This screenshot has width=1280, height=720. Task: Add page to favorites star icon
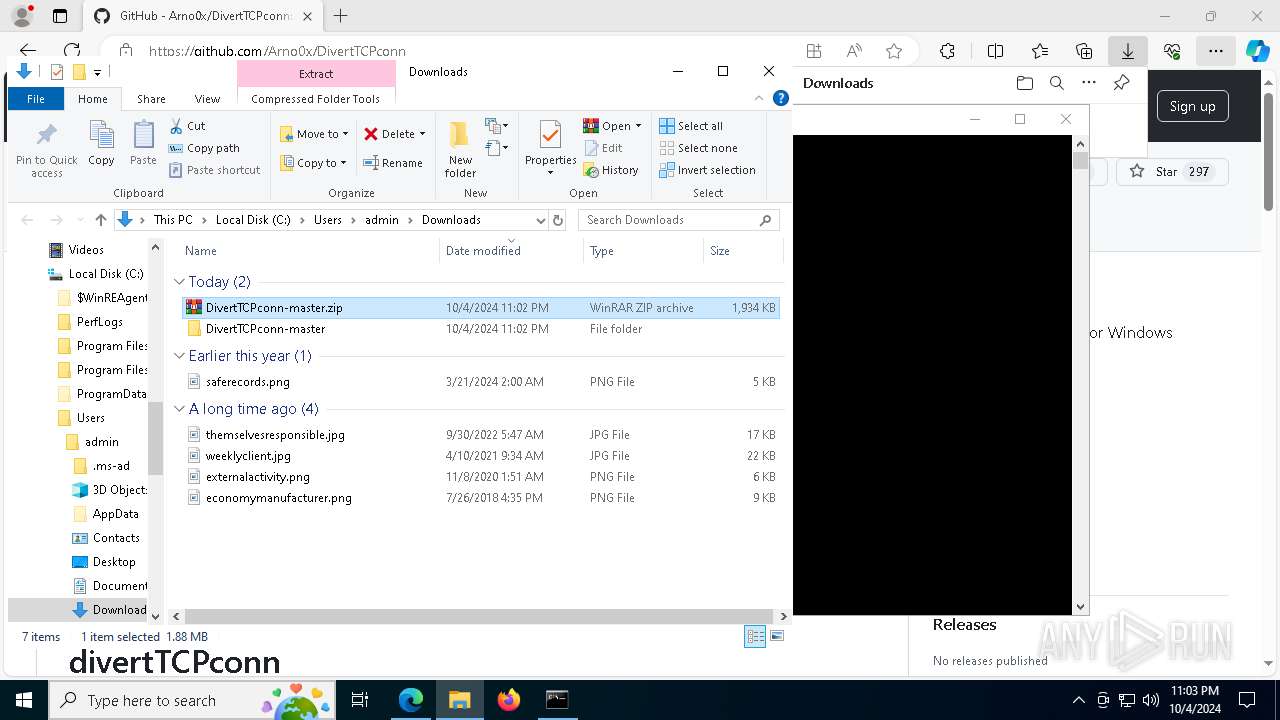(x=894, y=51)
